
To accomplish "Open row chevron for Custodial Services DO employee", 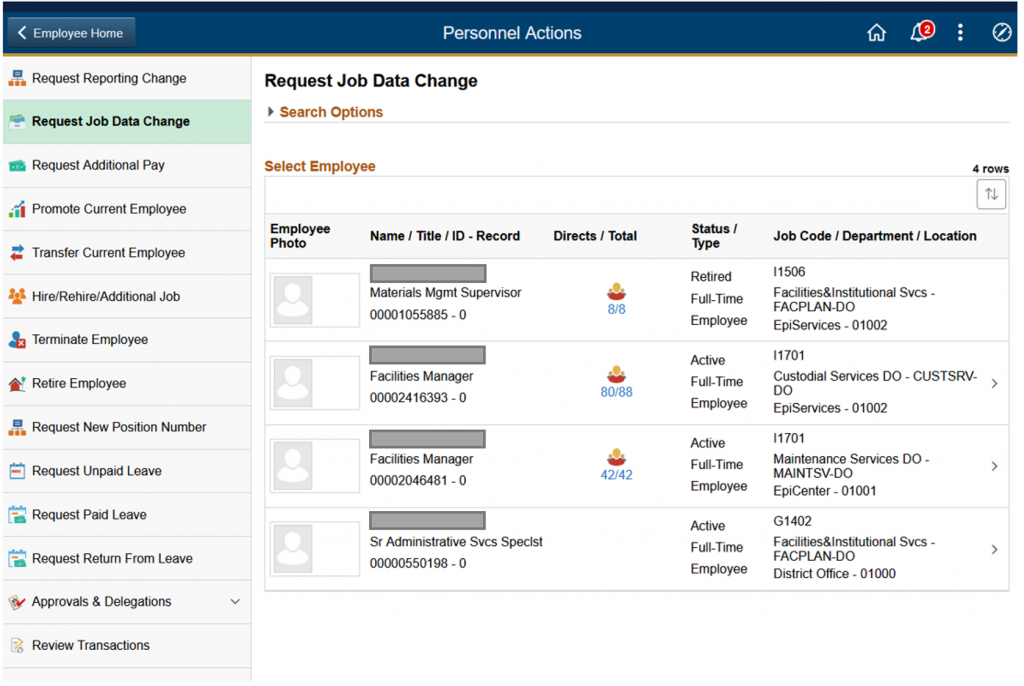I will click(994, 384).
